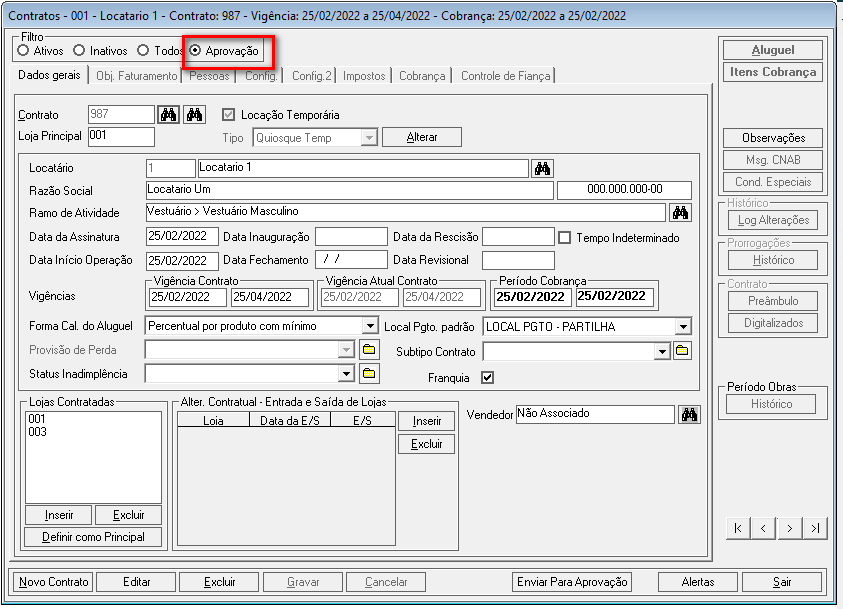The height and width of the screenshot is (609, 843).
Task: Open the Status Inadimplência dropdown
Action: click(346, 373)
